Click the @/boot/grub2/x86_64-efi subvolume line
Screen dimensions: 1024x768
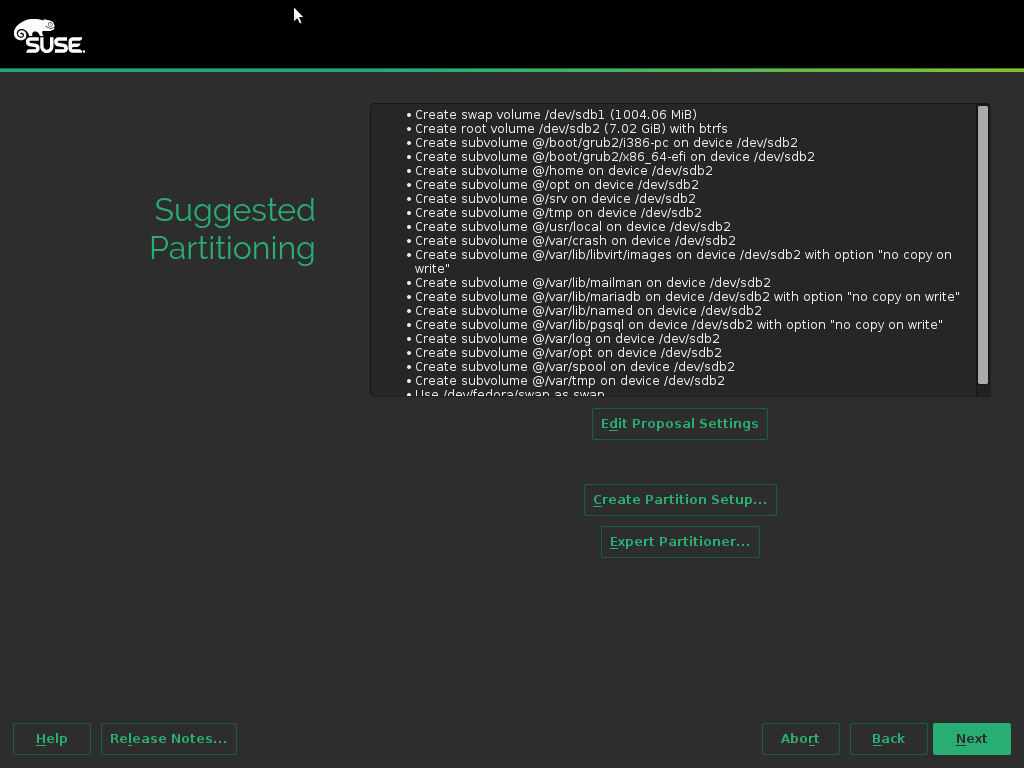coord(615,157)
